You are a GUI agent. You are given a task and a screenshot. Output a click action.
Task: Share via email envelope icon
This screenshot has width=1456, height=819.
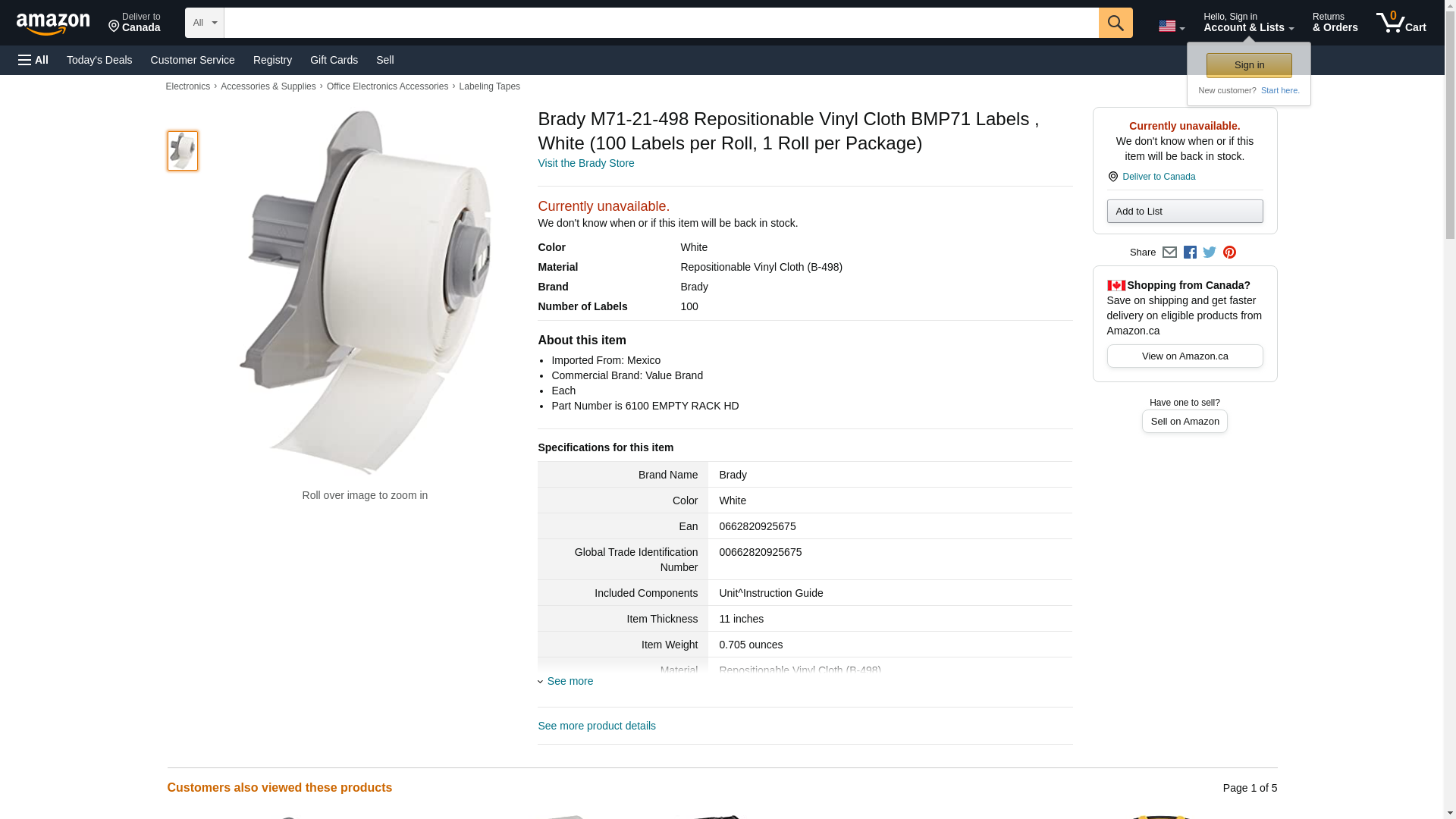tap(1169, 253)
